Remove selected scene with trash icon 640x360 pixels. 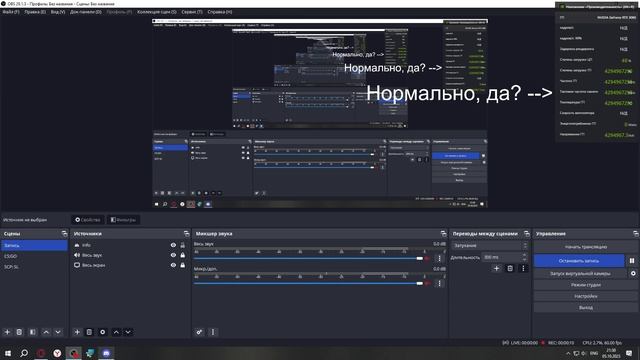(19, 332)
